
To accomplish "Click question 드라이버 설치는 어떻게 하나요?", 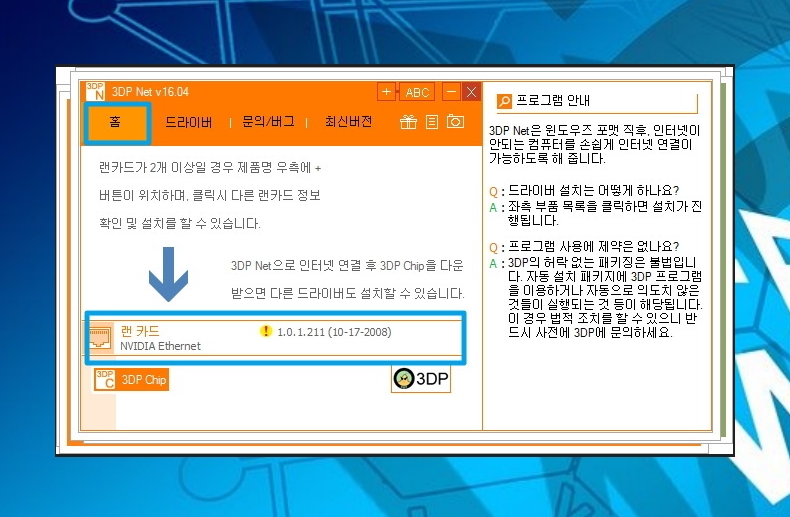I will coord(594,190).
